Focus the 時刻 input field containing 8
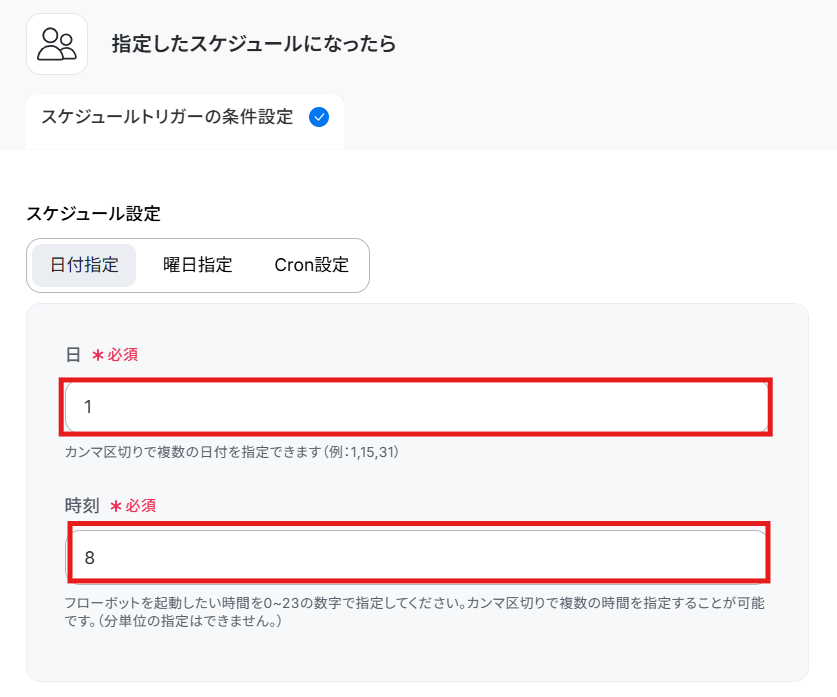 (x=416, y=557)
